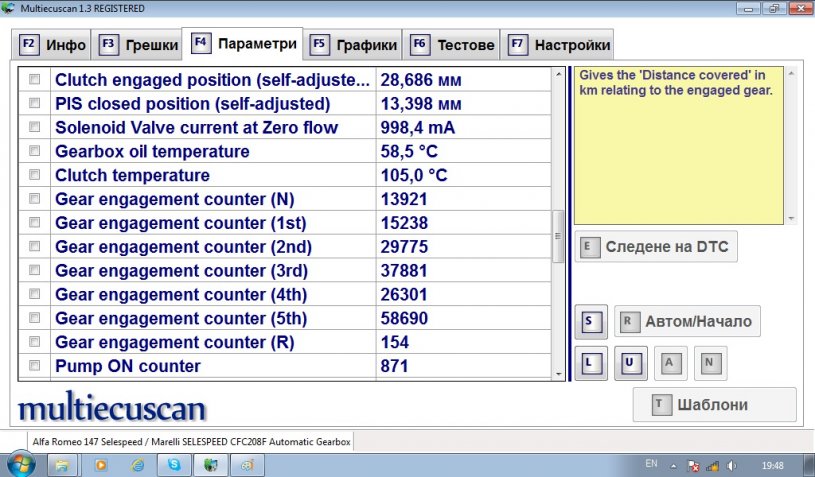Click the U key button

click(x=629, y=363)
